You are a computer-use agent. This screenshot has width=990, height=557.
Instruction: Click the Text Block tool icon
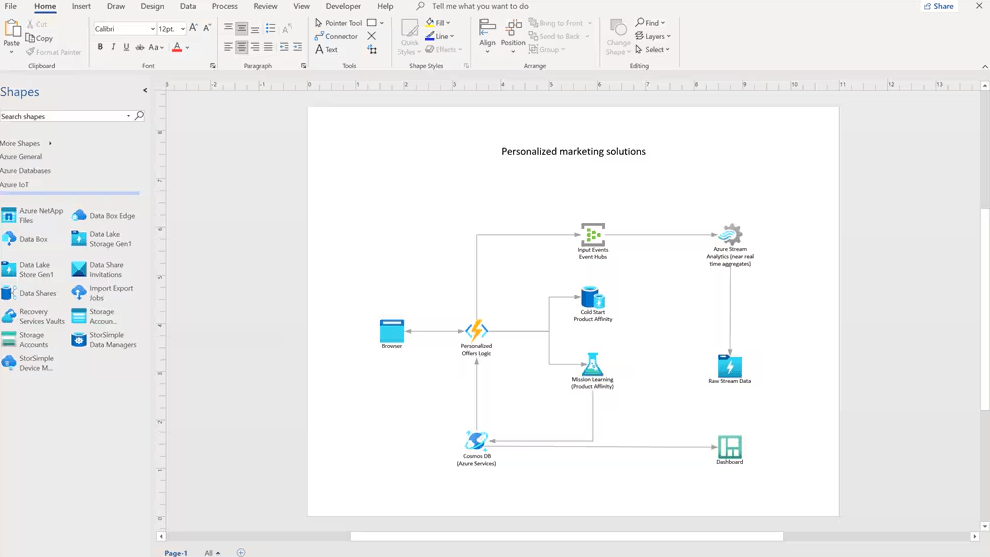tap(372, 49)
